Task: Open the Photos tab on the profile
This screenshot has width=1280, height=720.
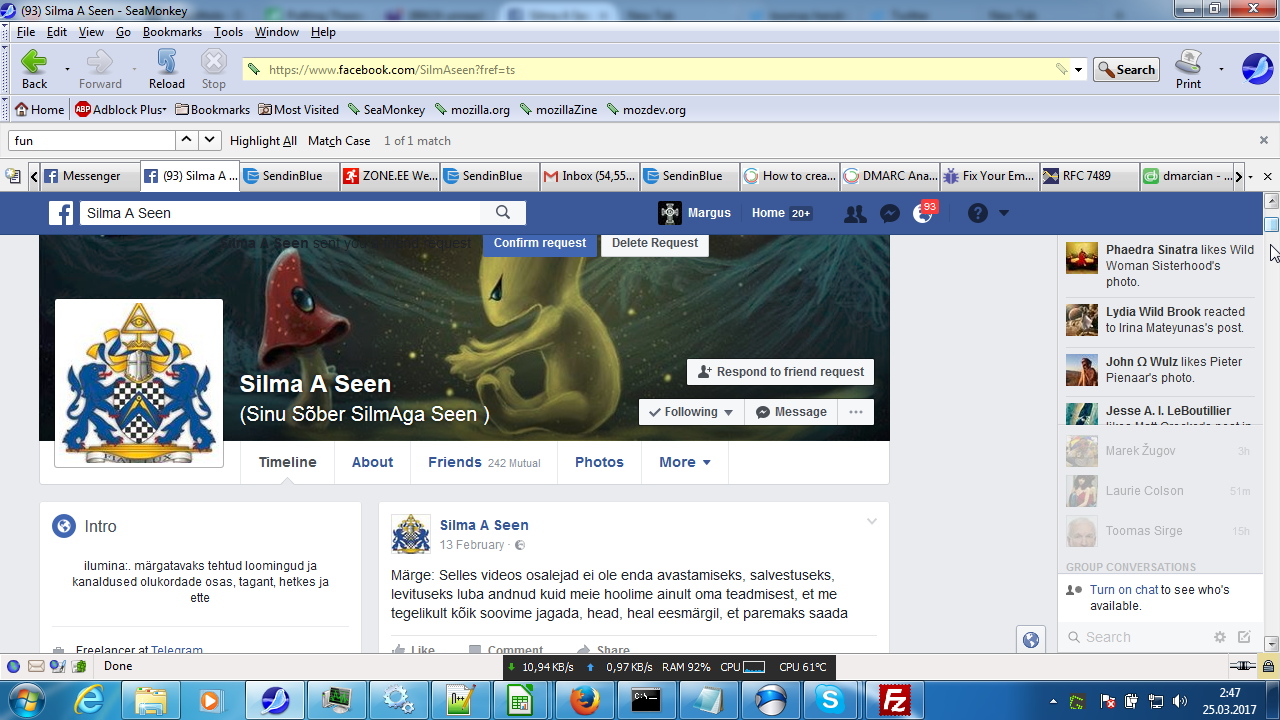Action: [599, 462]
